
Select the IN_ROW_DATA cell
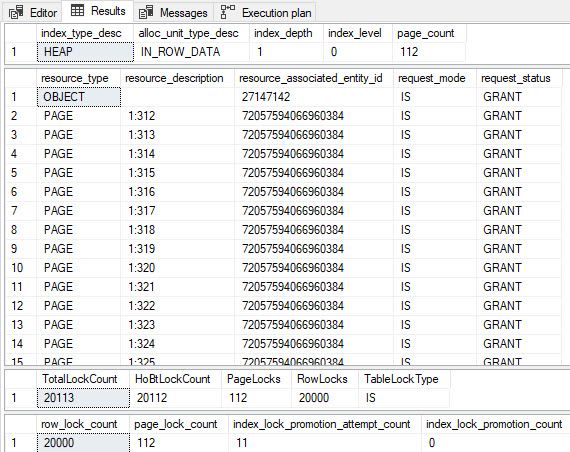pos(191,52)
